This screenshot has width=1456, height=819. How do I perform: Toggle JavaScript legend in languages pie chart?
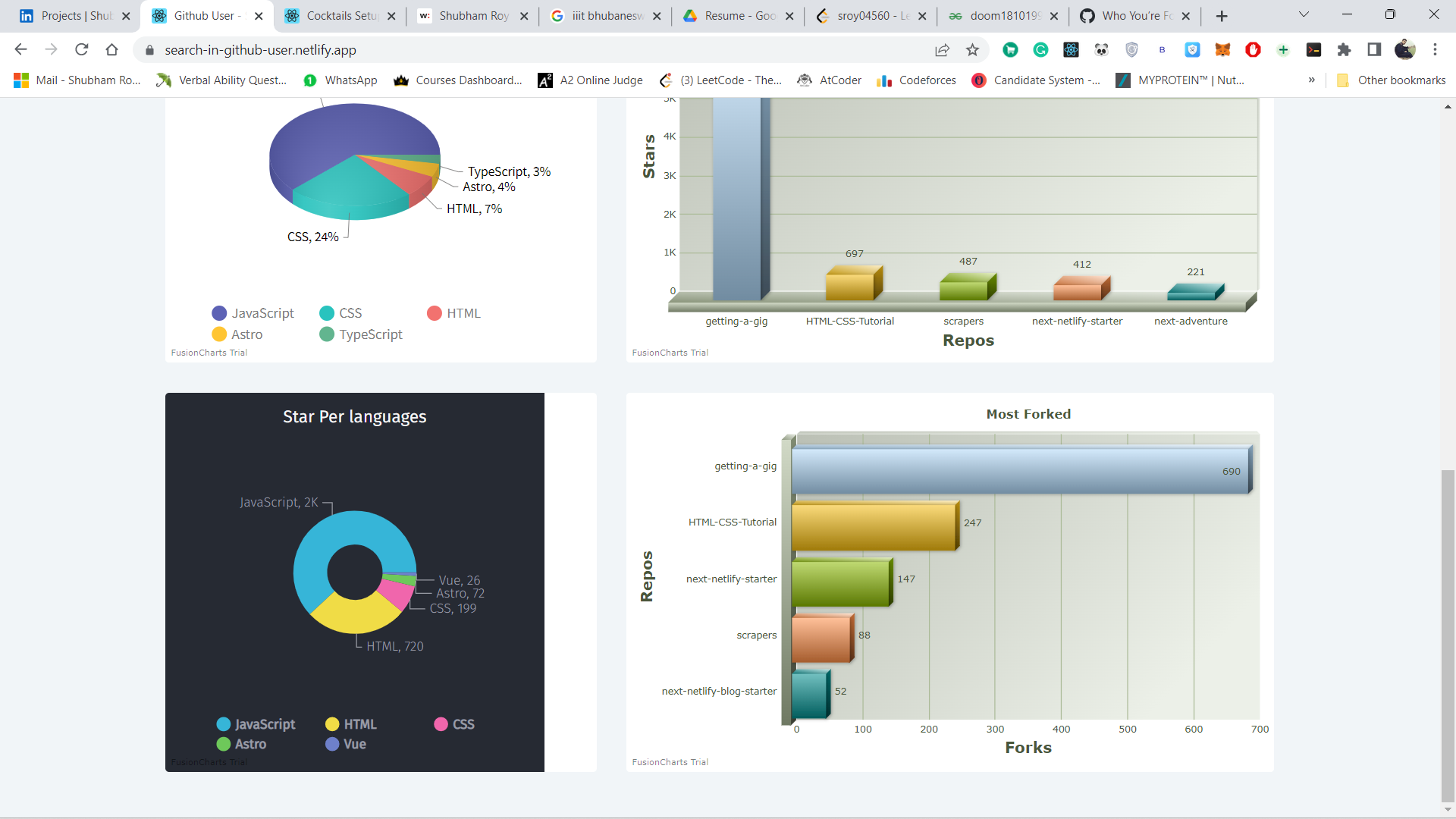pos(253,313)
